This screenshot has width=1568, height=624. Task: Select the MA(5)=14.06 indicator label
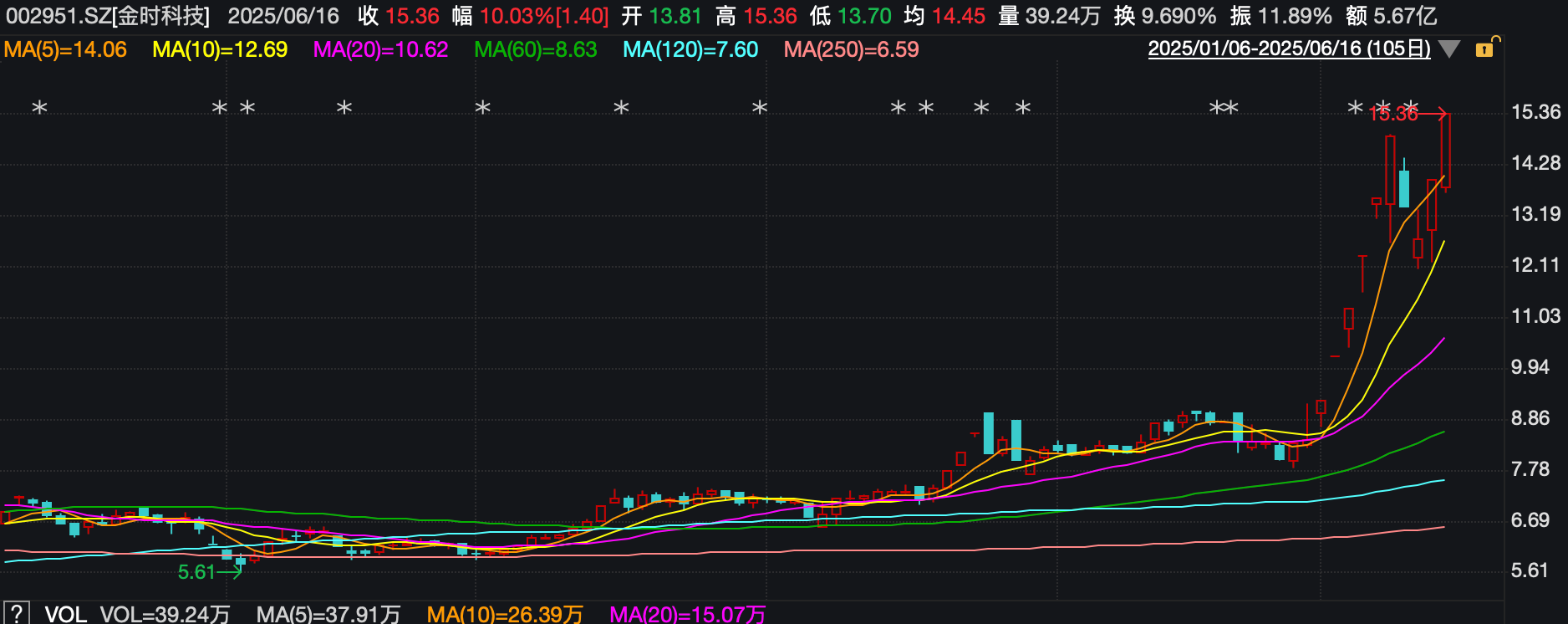click(x=65, y=49)
